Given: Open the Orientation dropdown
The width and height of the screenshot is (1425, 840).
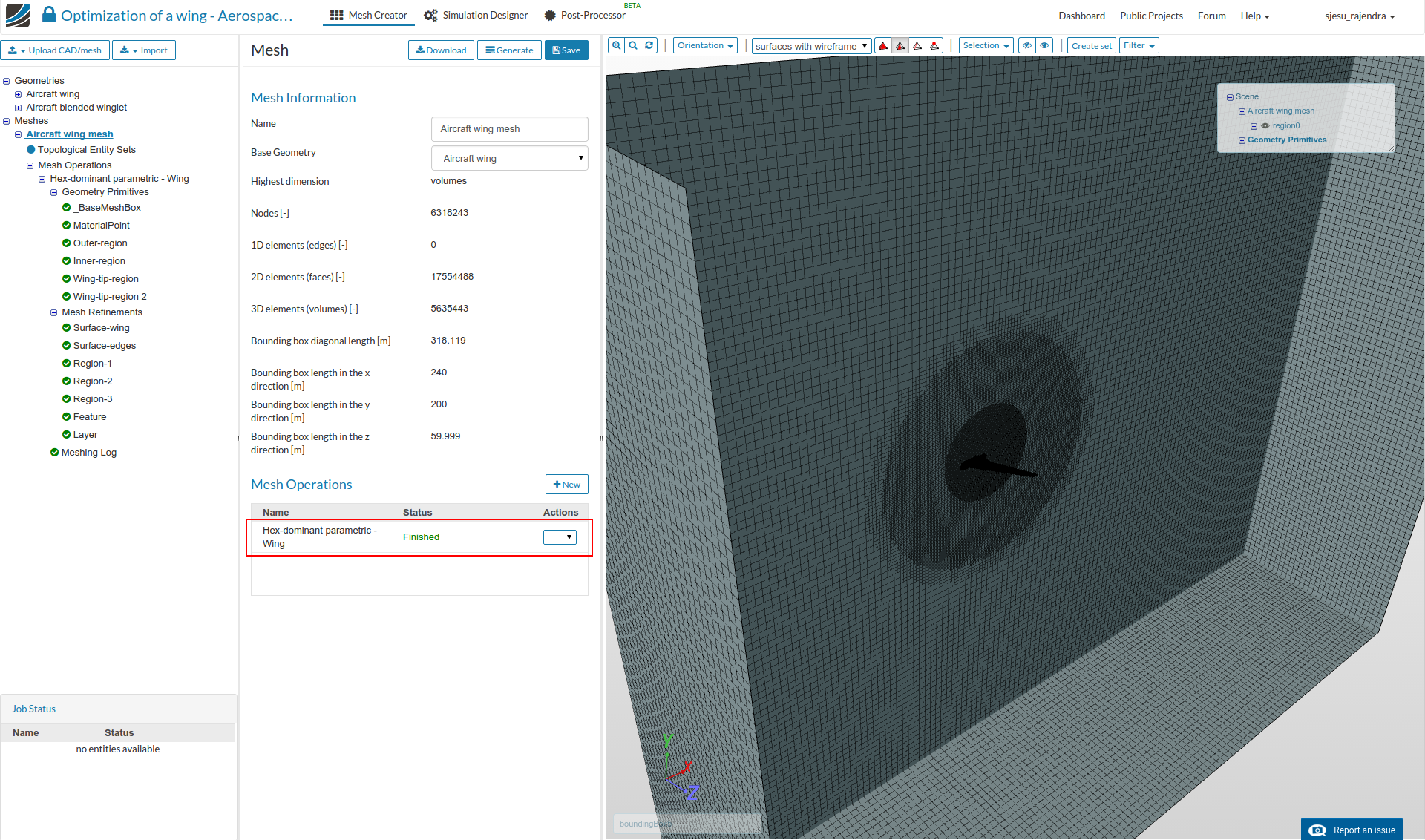Looking at the screenshot, I should pyautogui.click(x=705, y=46).
